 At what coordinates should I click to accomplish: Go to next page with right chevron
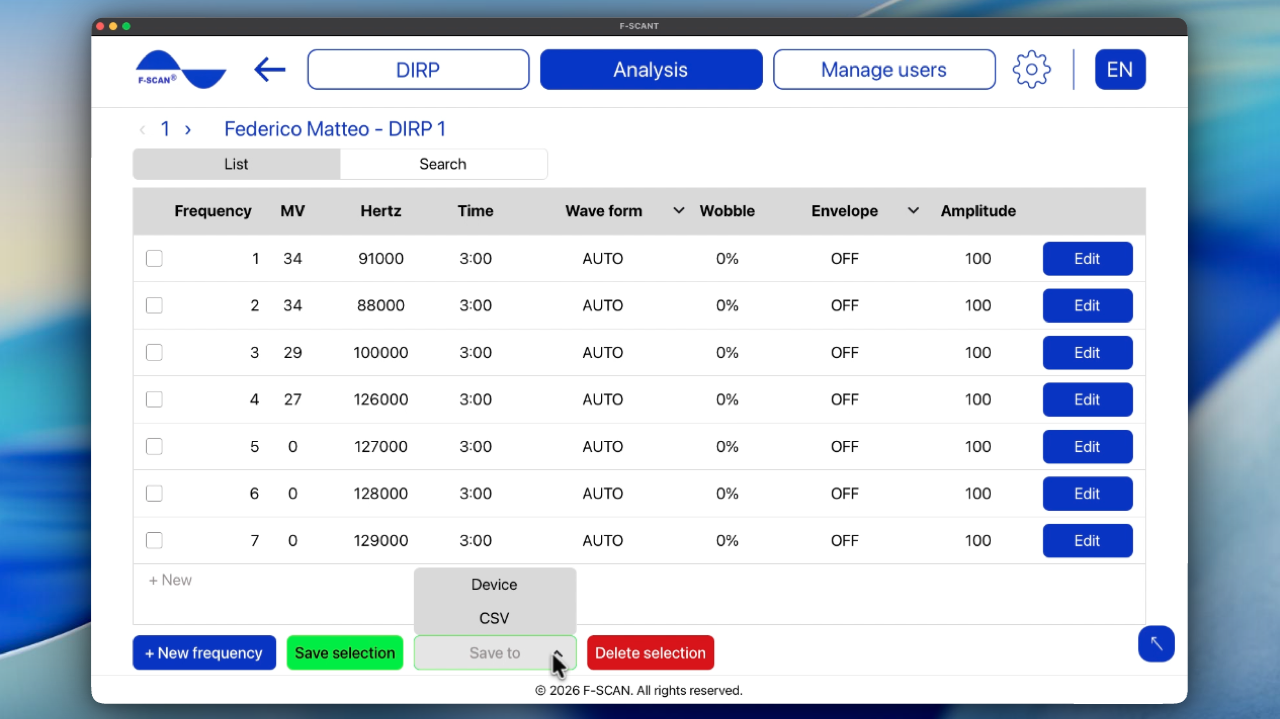pos(188,129)
